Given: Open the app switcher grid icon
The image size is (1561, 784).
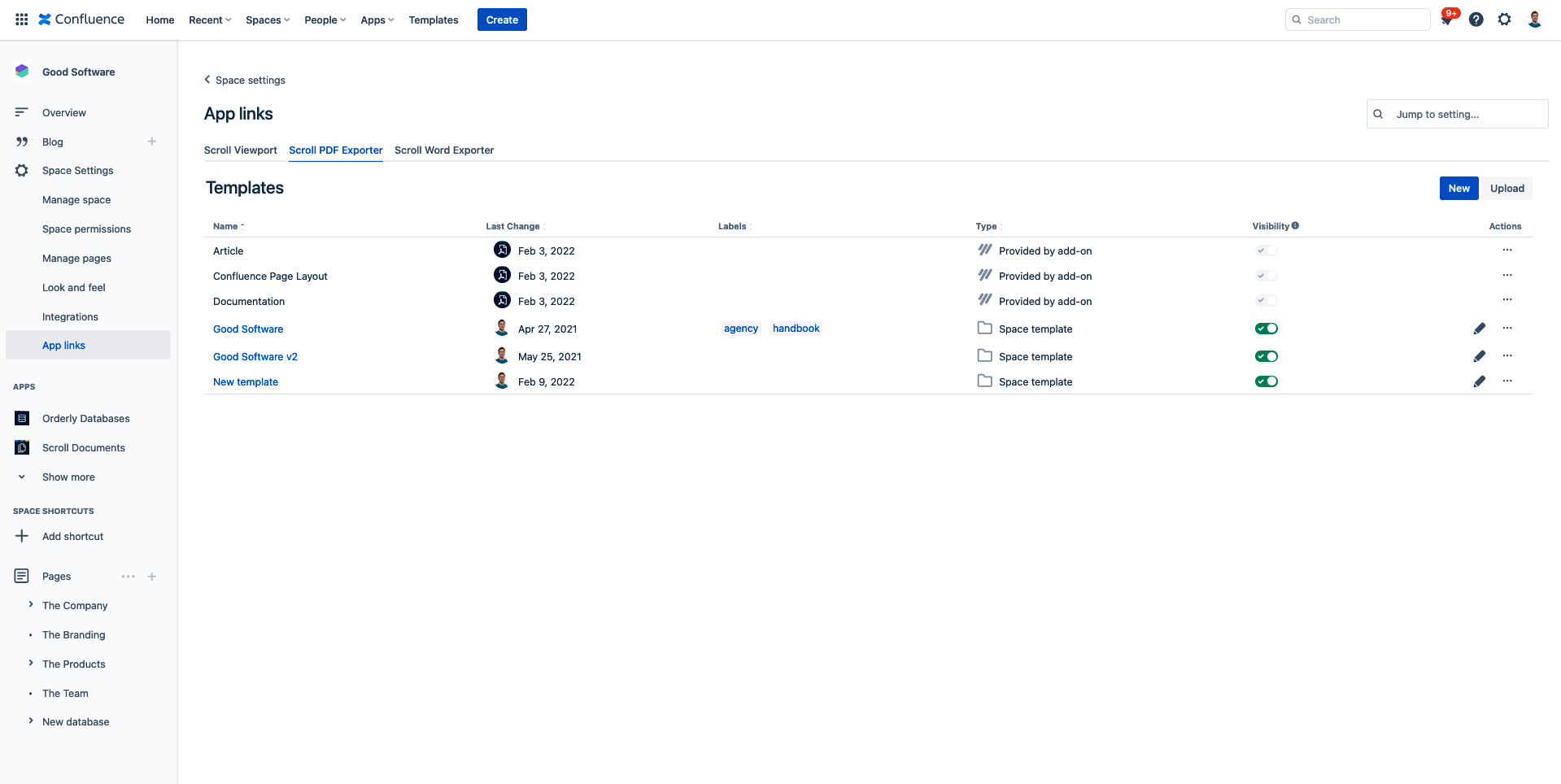Looking at the screenshot, I should click(22, 20).
